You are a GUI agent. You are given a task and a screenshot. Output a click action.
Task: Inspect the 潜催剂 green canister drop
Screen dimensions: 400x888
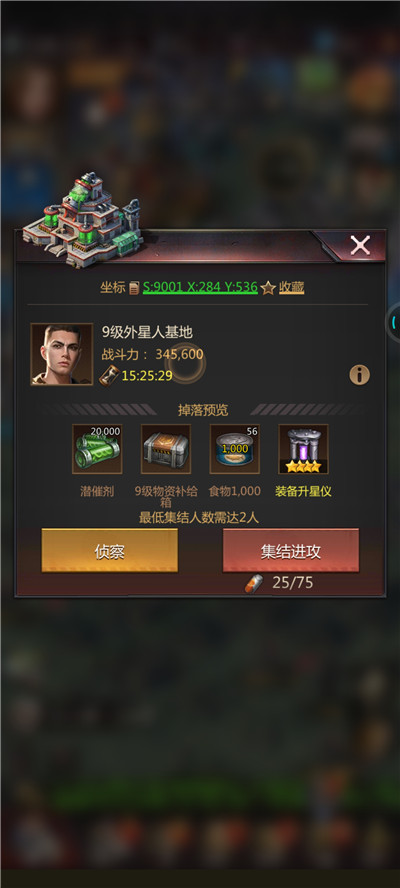click(x=97, y=449)
